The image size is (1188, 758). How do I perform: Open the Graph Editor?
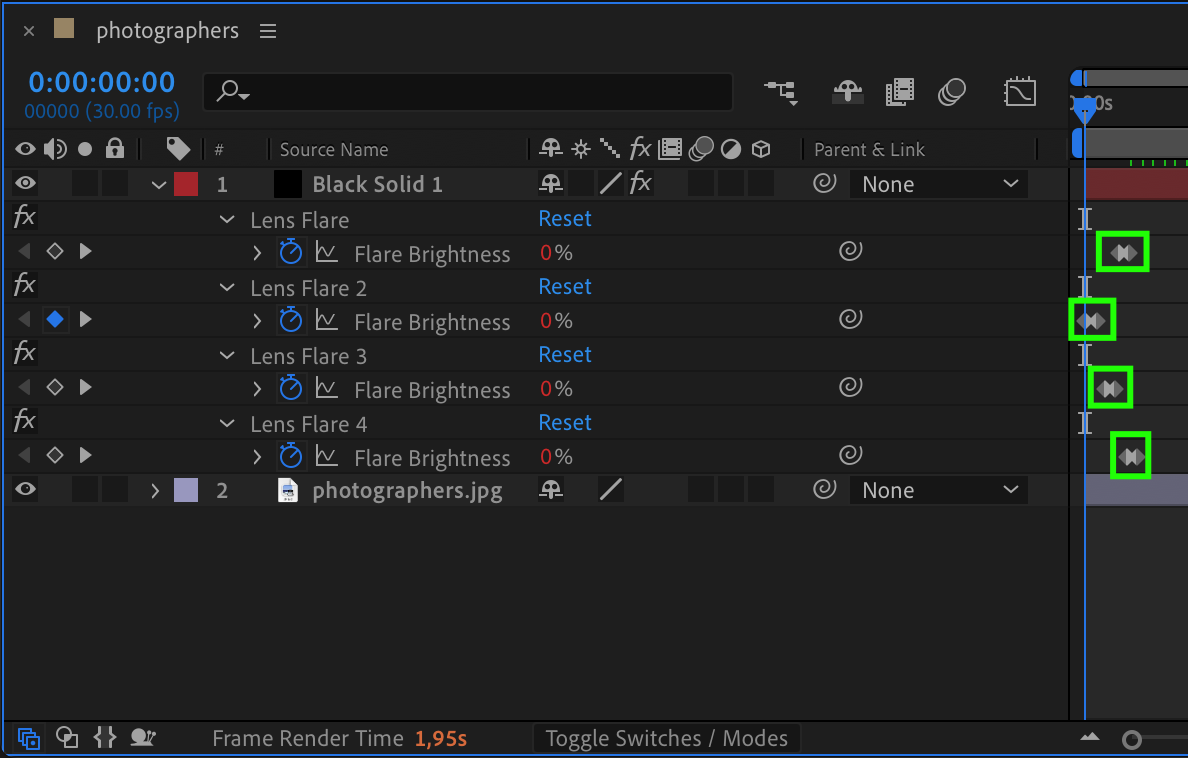point(1019,92)
